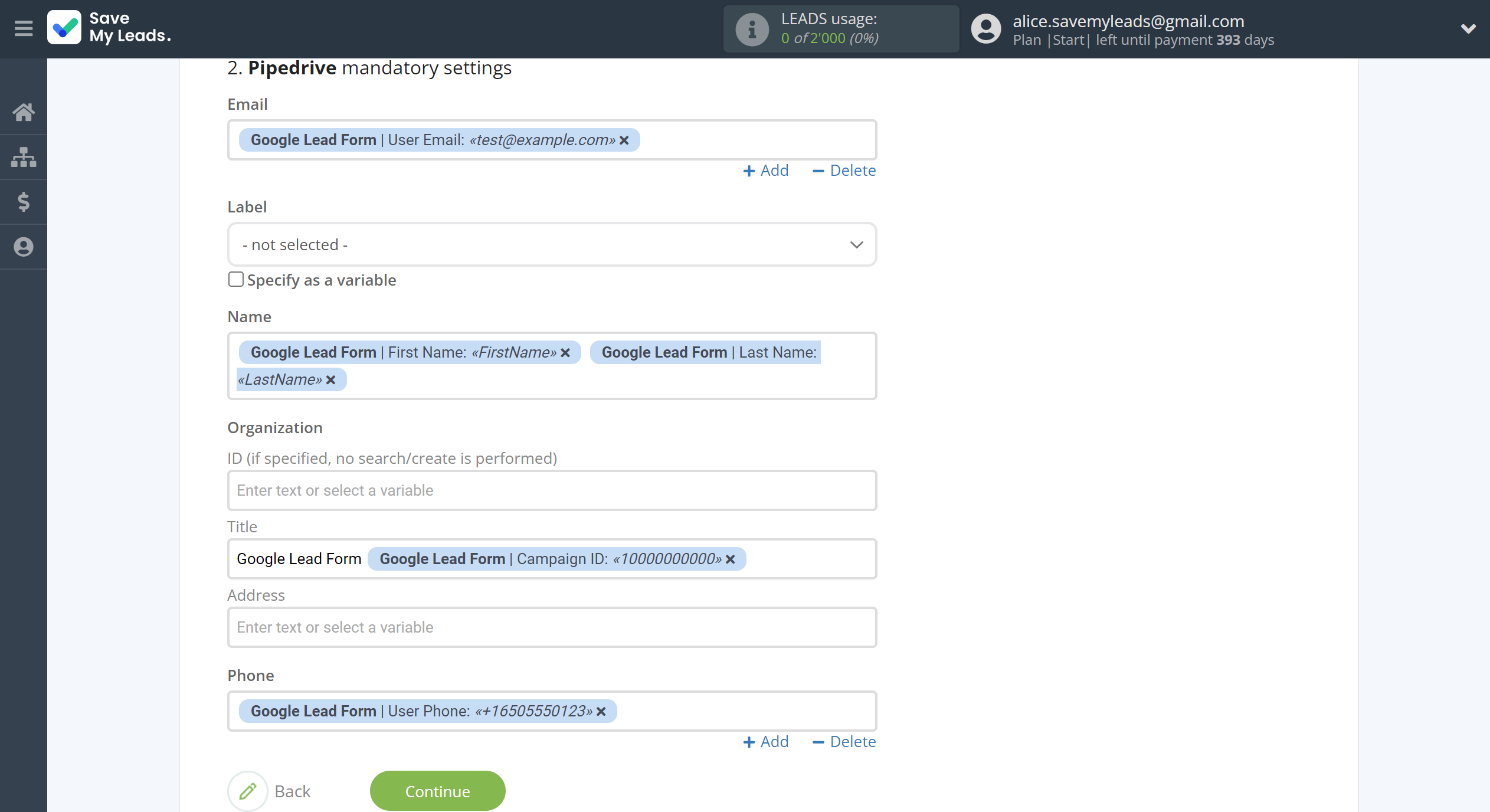
Task: Open the connections sitemap icon
Action: [x=24, y=157]
